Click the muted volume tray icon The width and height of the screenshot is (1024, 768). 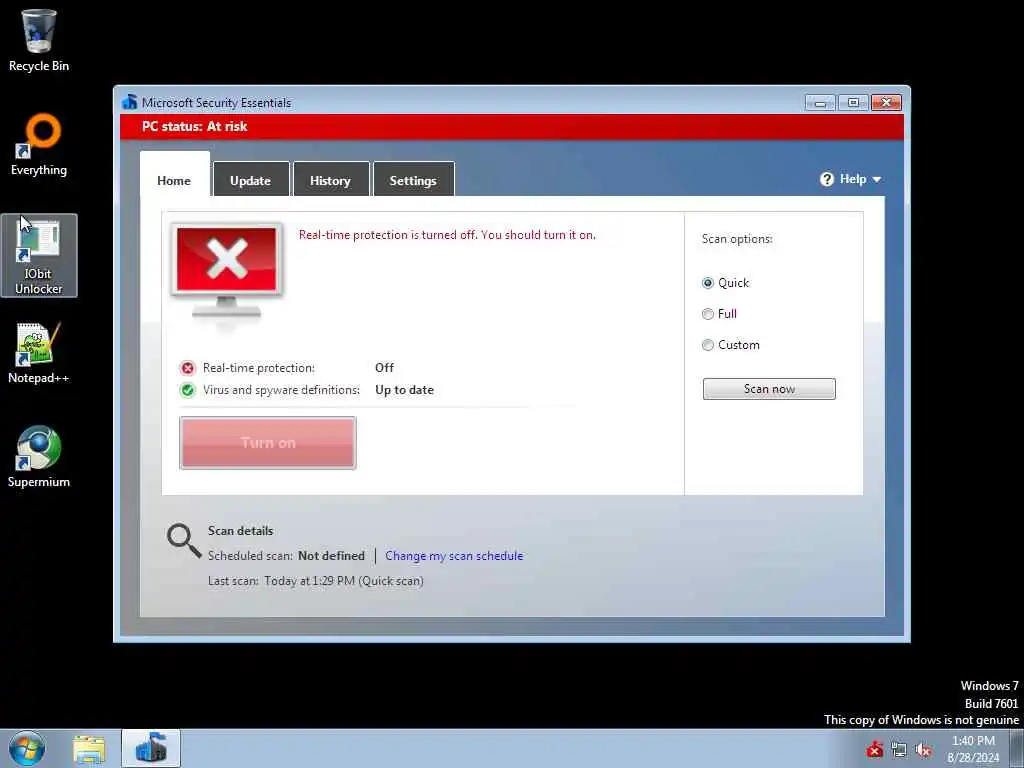coord(923,750)
